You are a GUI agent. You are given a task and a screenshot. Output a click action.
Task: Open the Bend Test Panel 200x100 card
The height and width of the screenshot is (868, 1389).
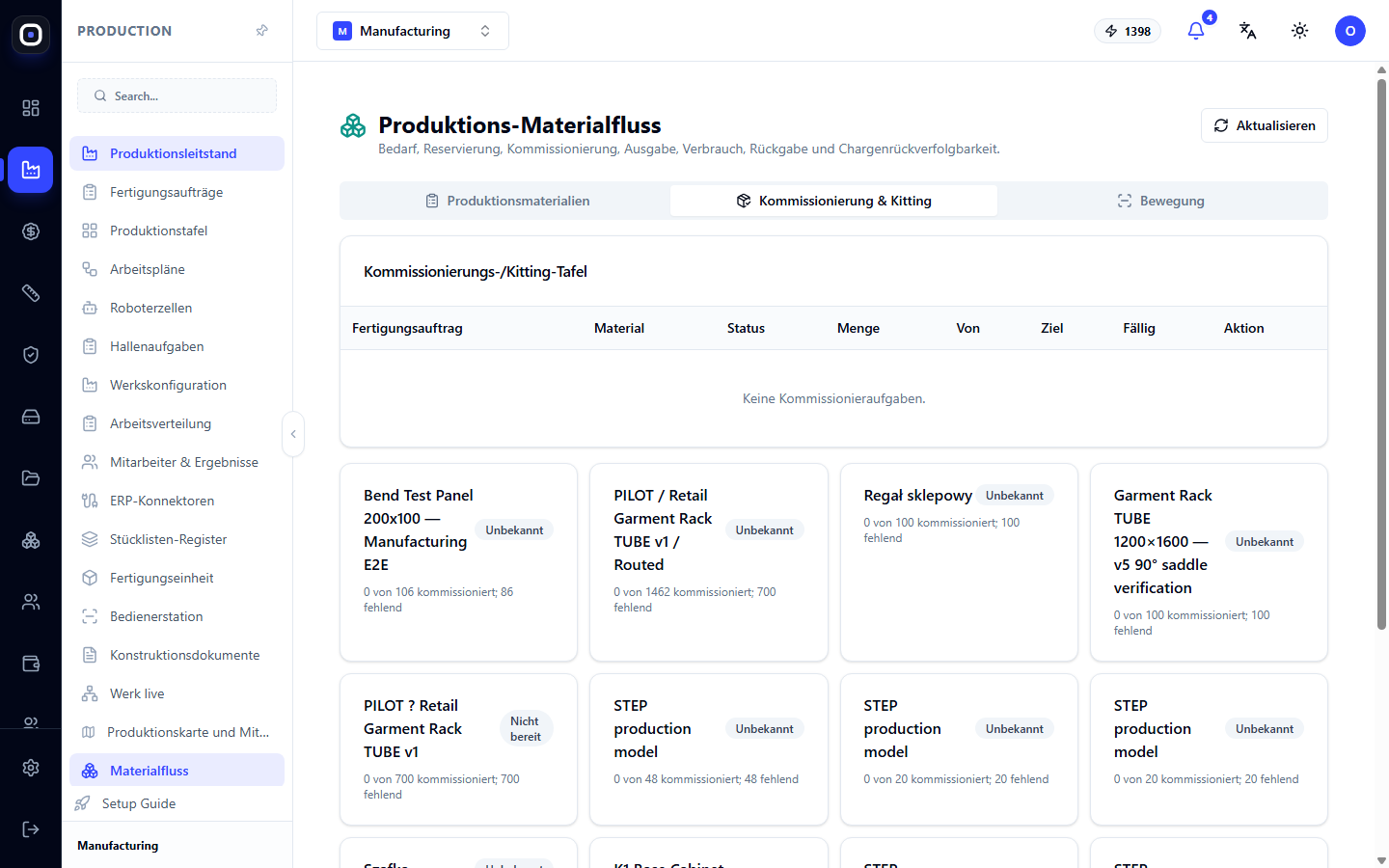(x=458, y=562)
